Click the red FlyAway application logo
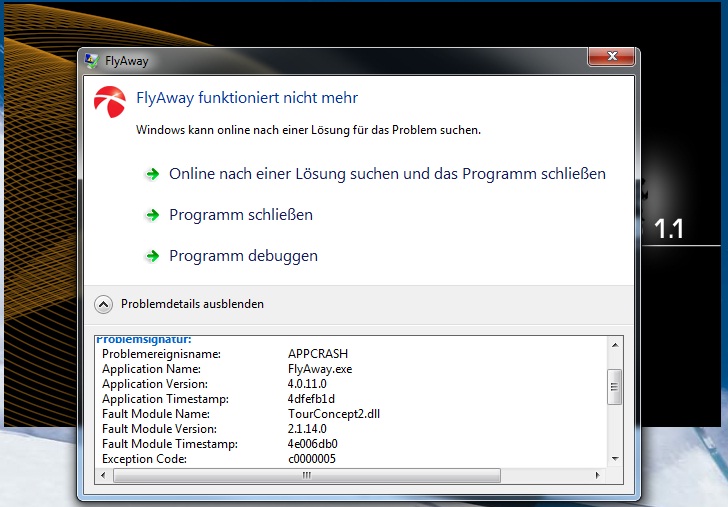The width and height of the screenshot is (728, 507). (110, 101)
